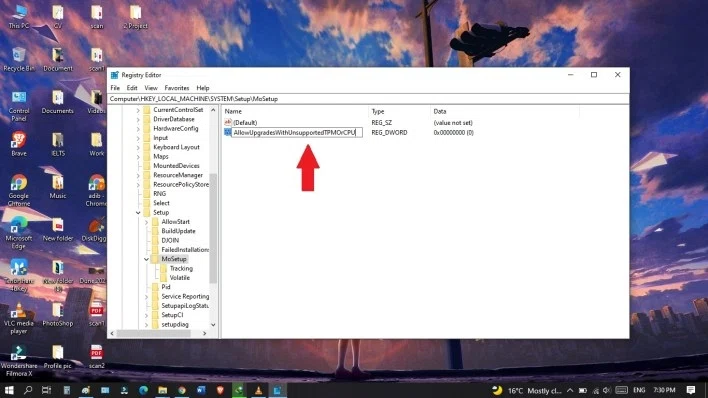
Task: Select the Maps key in tree
Action: coord(161,156)
